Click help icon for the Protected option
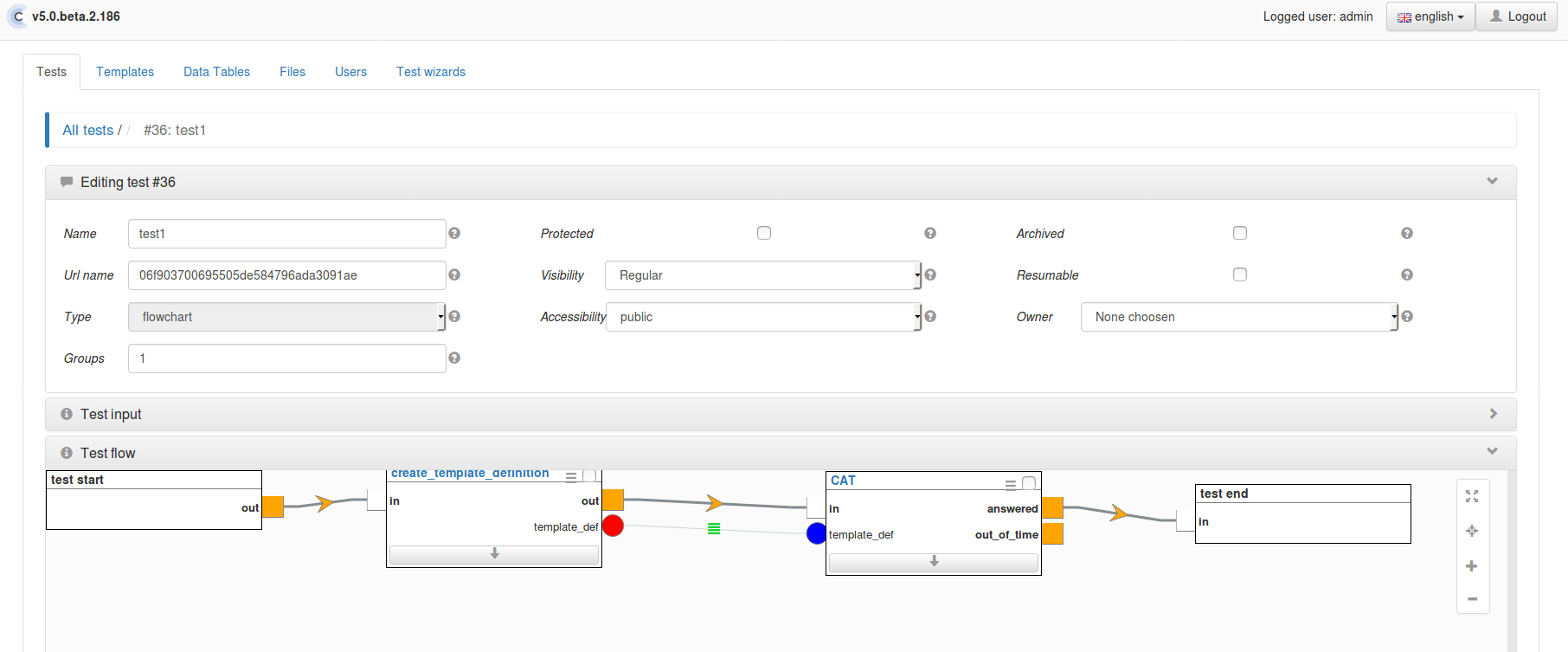Viewport: 1568px width, 652px height. pos(930,233)
